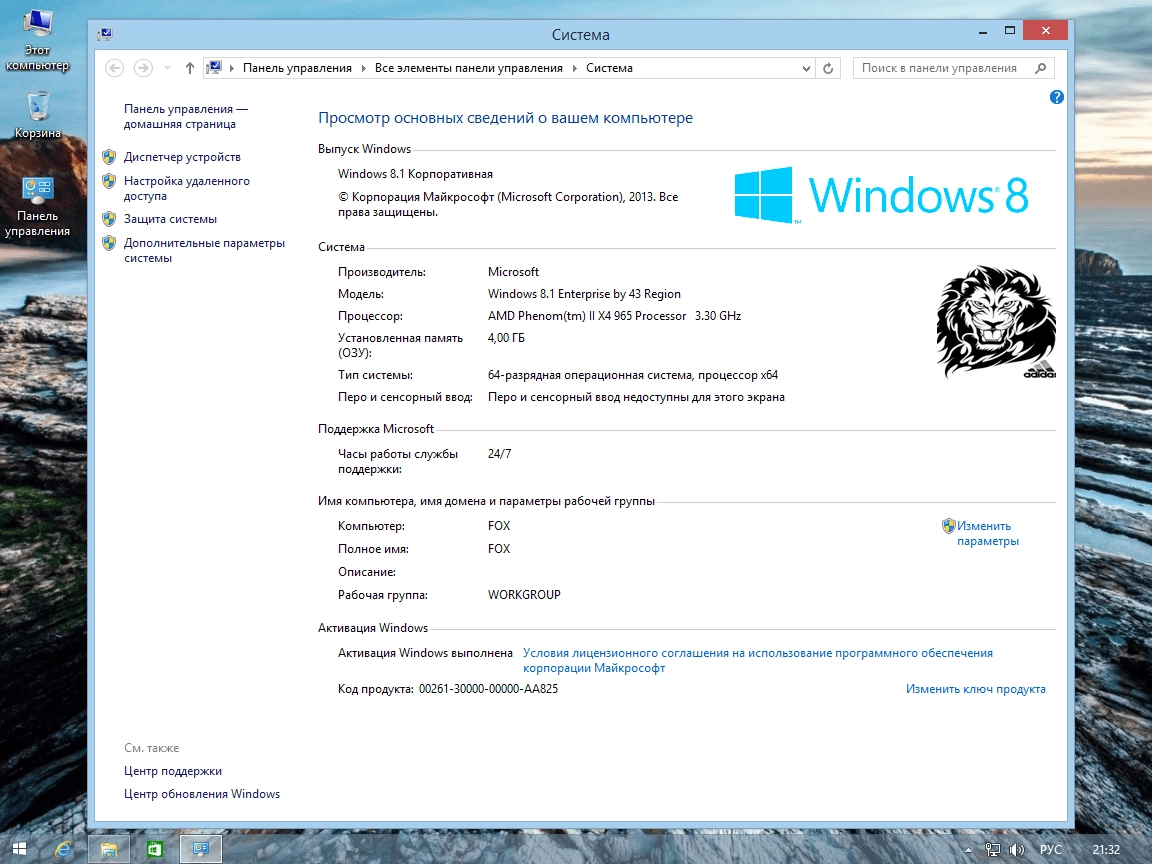Expand the address bar history dropdown
Viewport: 1152px width, 864px height.
point(806,68)
